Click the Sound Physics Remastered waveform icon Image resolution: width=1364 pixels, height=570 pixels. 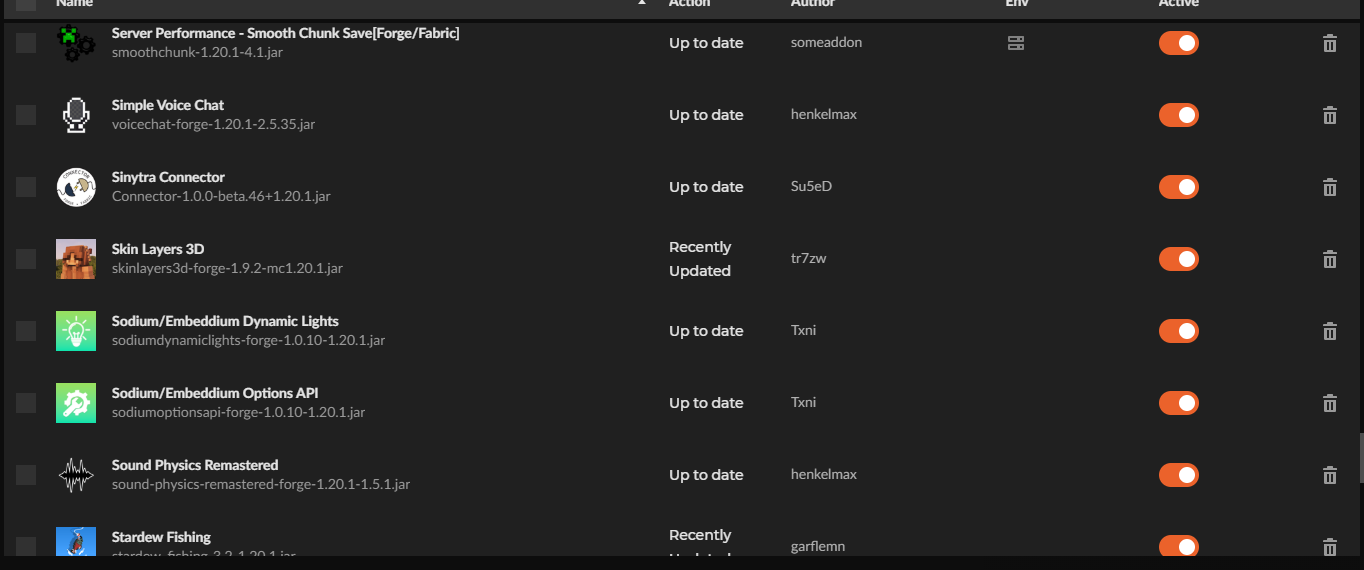76,475
